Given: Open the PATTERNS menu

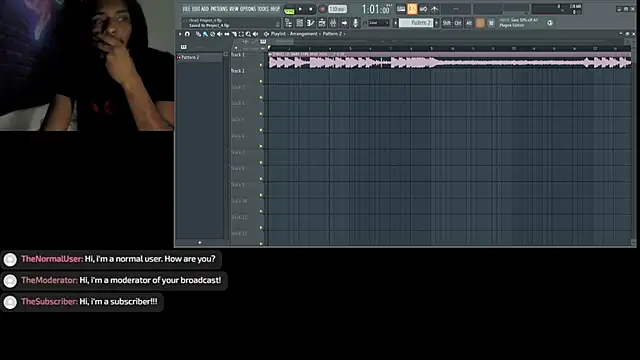Looking at the screenshot, I should click(219, 9).
